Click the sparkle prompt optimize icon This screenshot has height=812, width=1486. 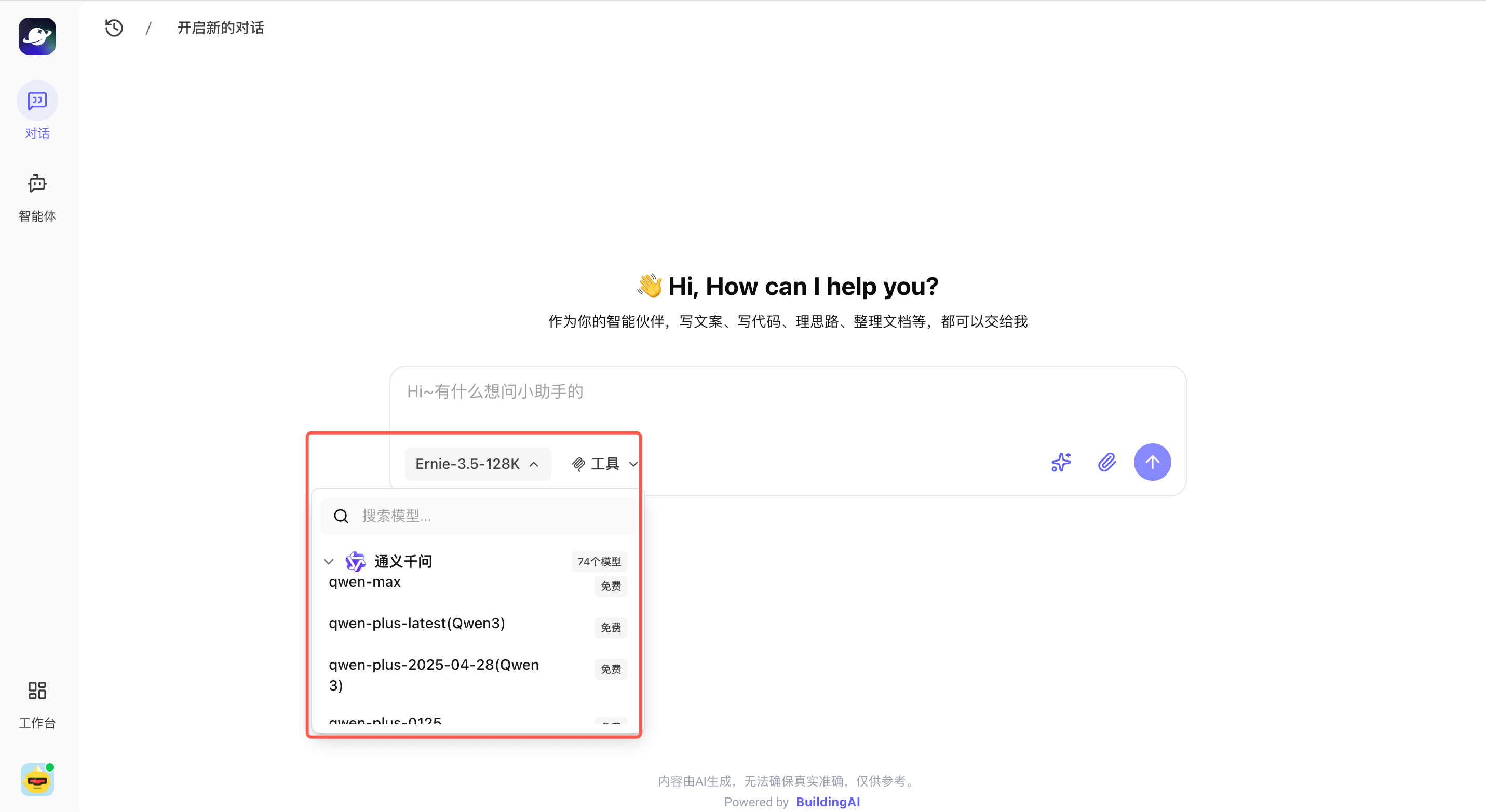pos(1060,462)
